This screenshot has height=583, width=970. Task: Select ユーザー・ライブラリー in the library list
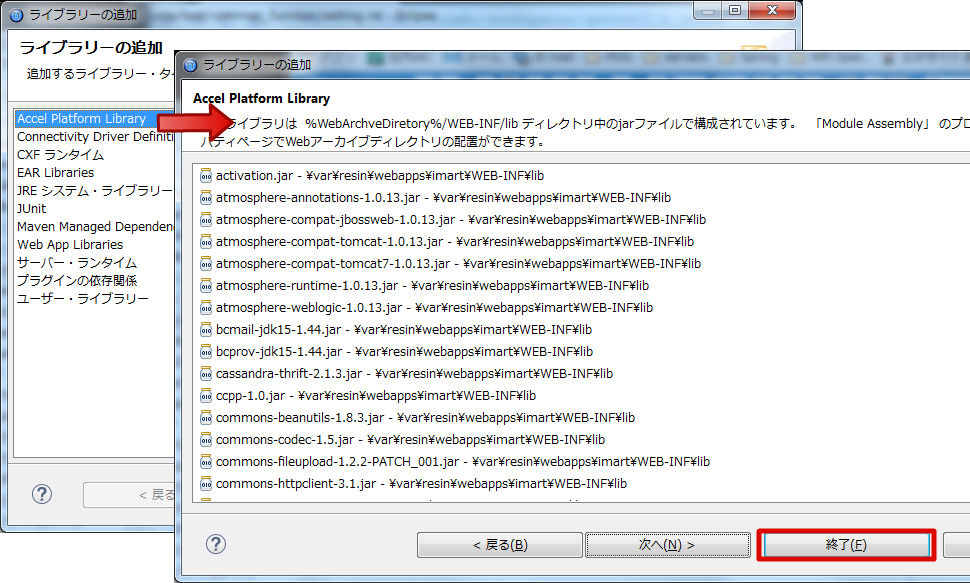point(82,298)
